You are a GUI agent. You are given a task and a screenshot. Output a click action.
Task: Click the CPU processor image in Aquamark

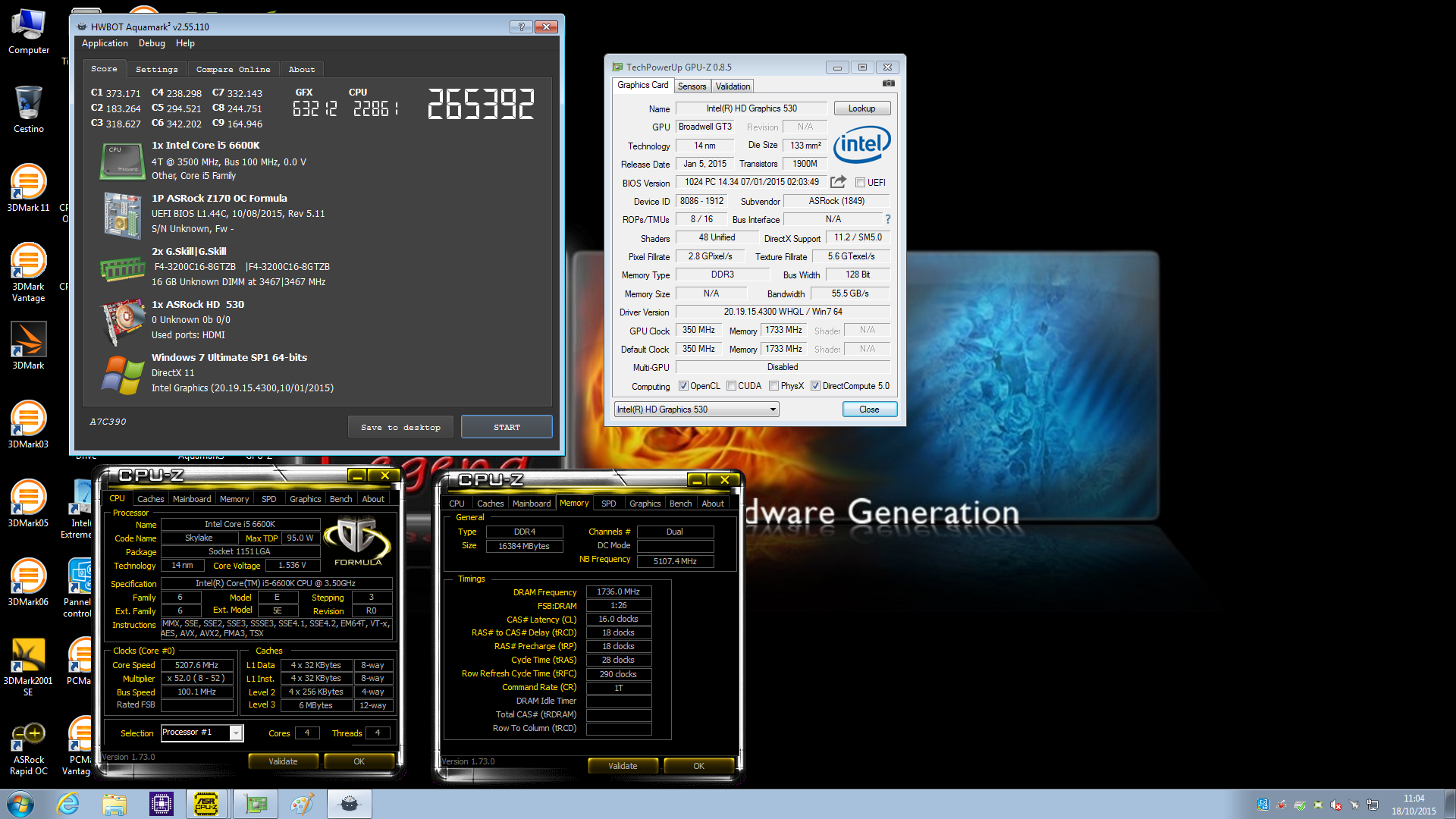121,162
